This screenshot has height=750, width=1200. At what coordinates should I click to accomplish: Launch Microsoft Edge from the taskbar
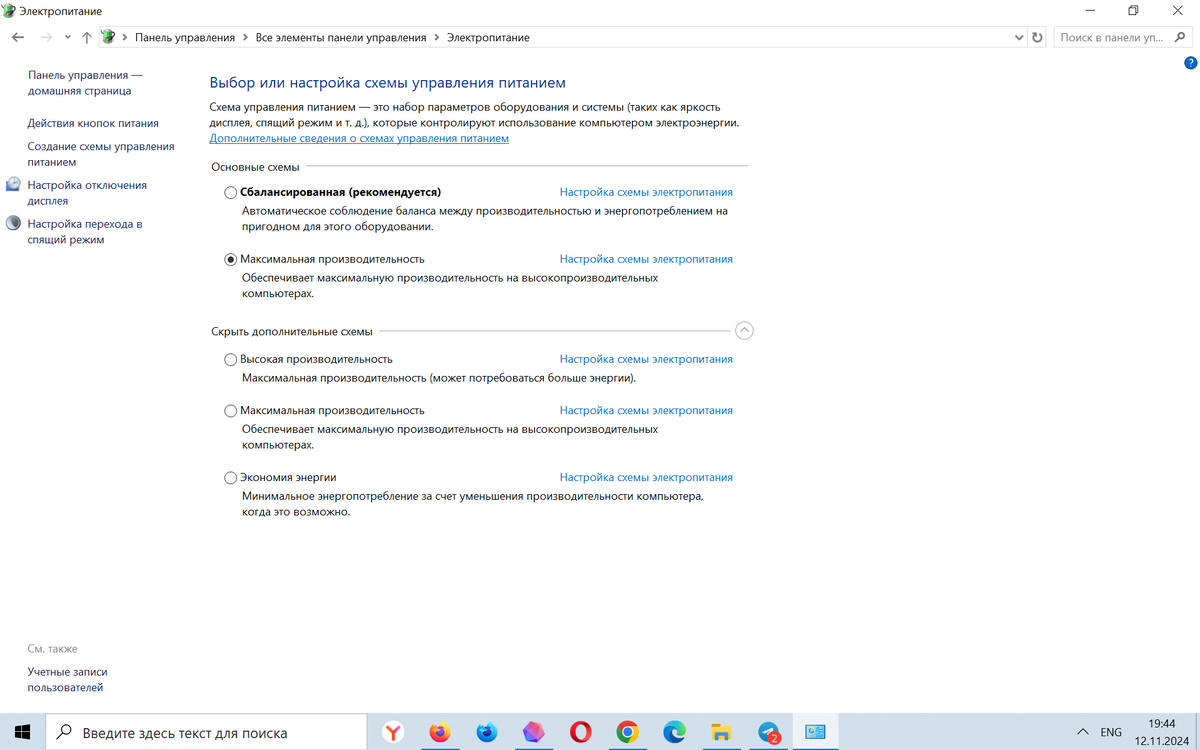[x=674, y=732]
